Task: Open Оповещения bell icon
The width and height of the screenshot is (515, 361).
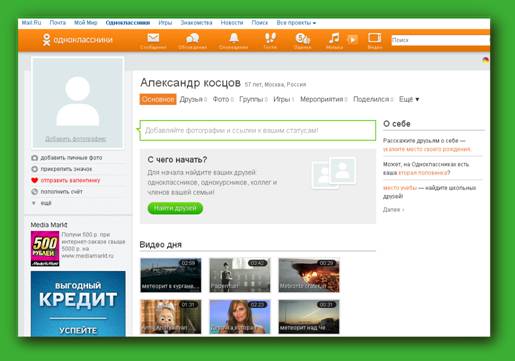Action: (x=234, y=38)
